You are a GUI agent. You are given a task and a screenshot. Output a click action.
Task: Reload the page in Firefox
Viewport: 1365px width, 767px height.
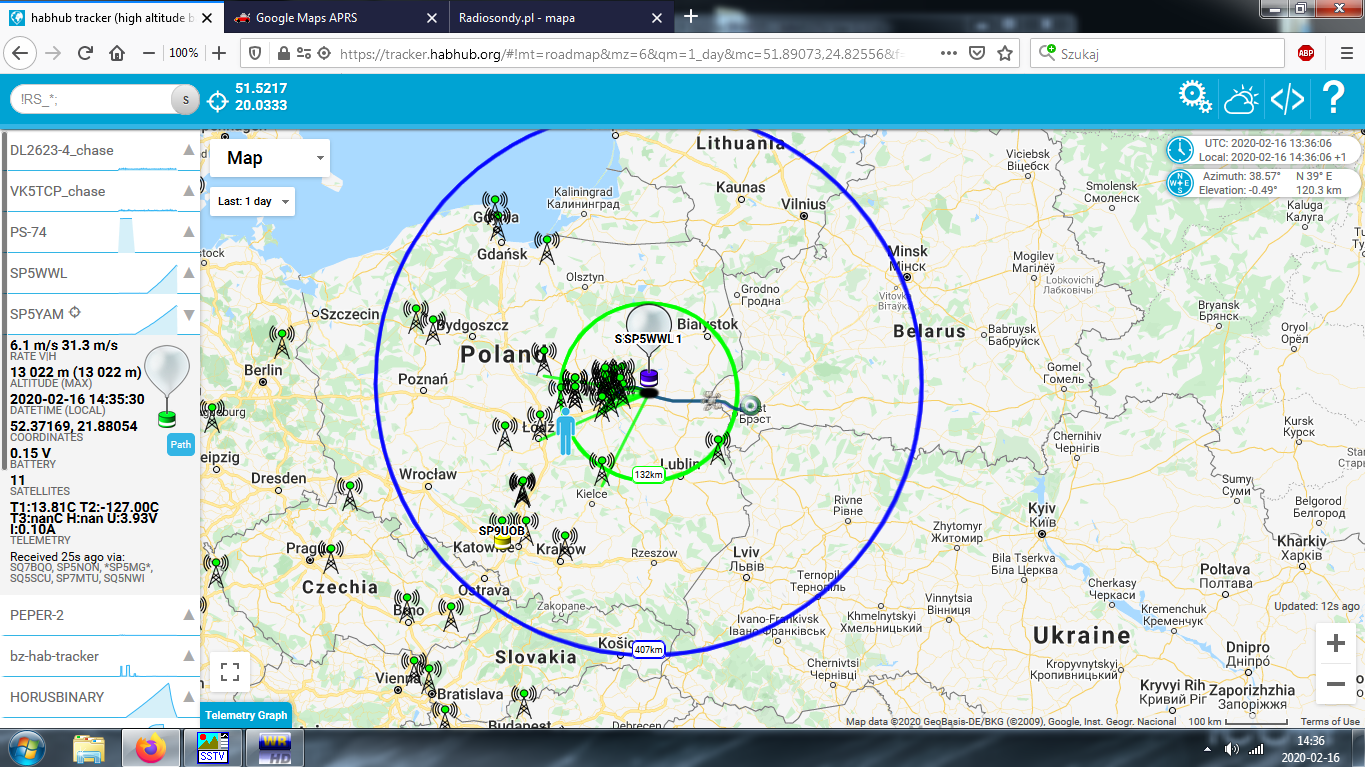(85, 53)
